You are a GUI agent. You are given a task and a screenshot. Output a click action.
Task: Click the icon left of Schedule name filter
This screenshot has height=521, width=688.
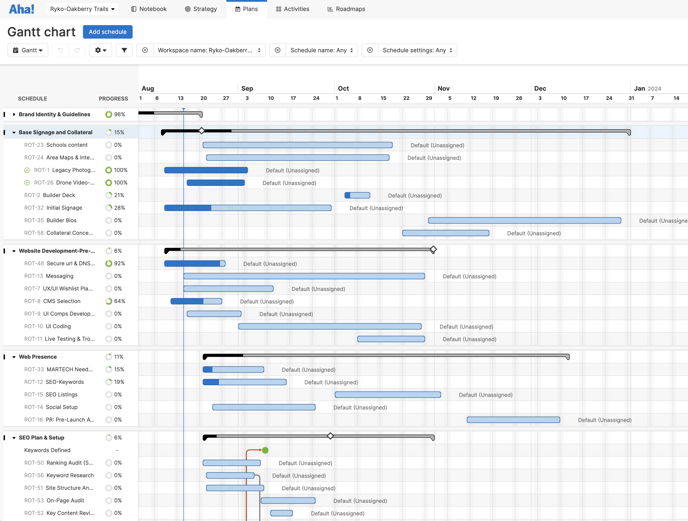[278, 50]
